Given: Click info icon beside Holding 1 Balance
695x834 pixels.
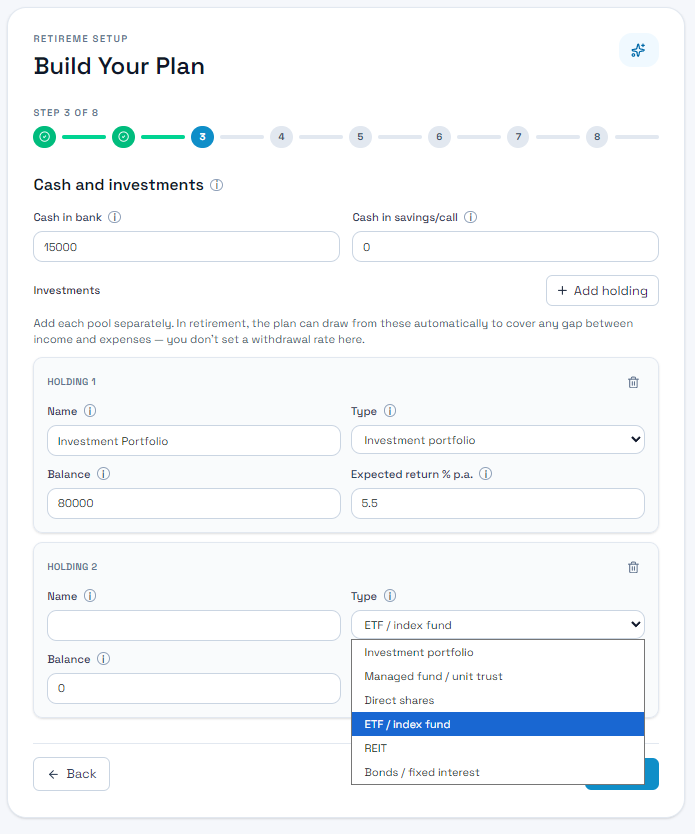Looking at the screenshot, I should [x=103, y=474].
